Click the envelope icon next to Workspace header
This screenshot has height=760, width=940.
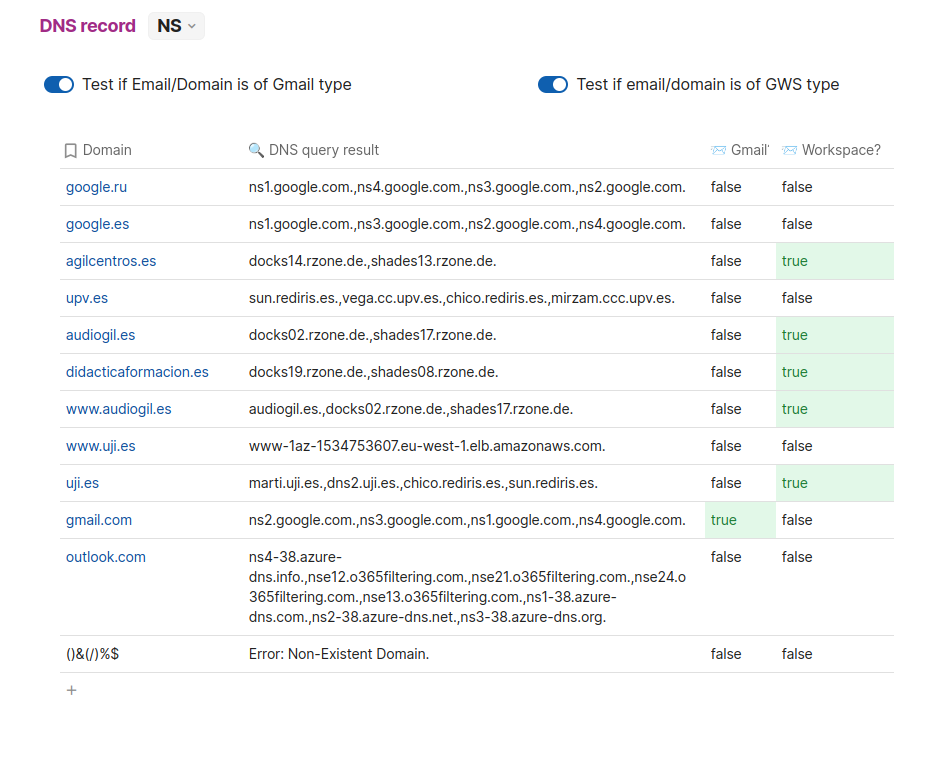click(789, 150)
